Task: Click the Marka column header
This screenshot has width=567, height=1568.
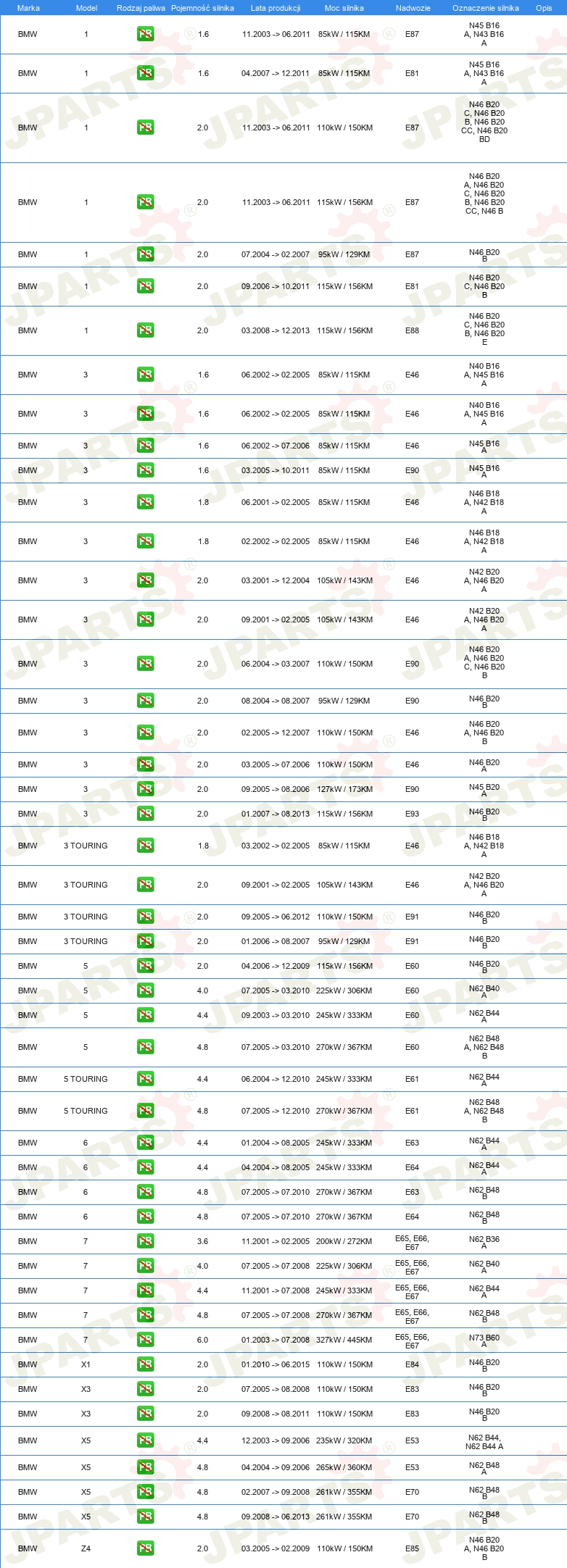Action: (28, 8)
